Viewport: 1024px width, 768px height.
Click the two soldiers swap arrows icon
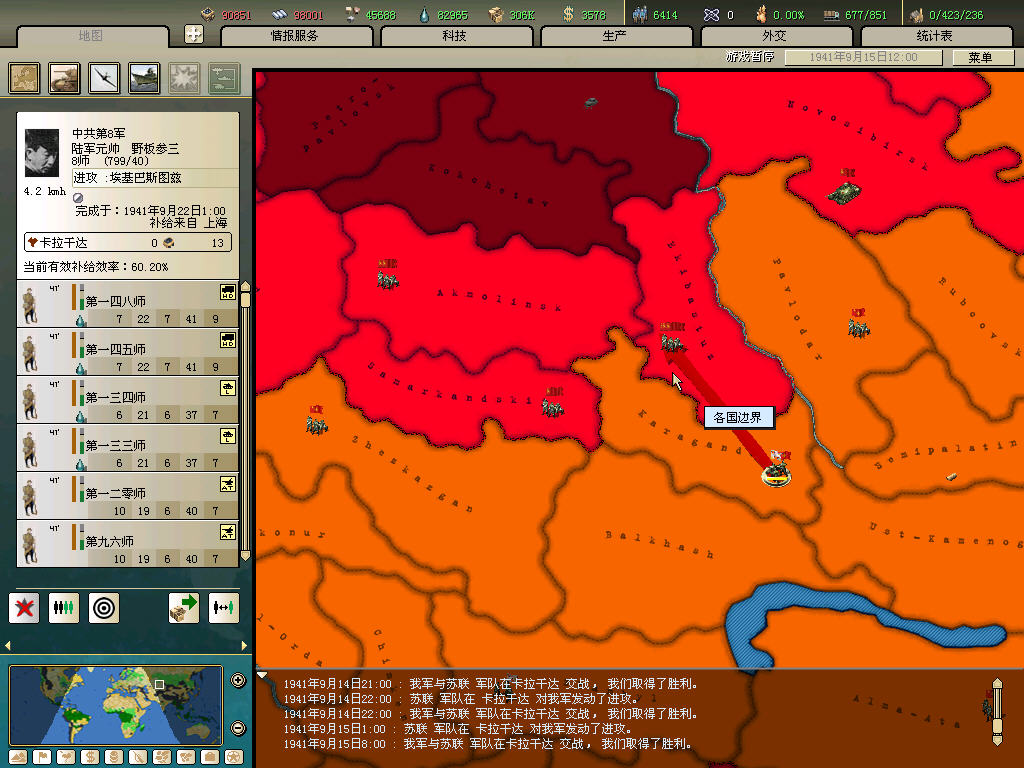click(x=224, y=608)
